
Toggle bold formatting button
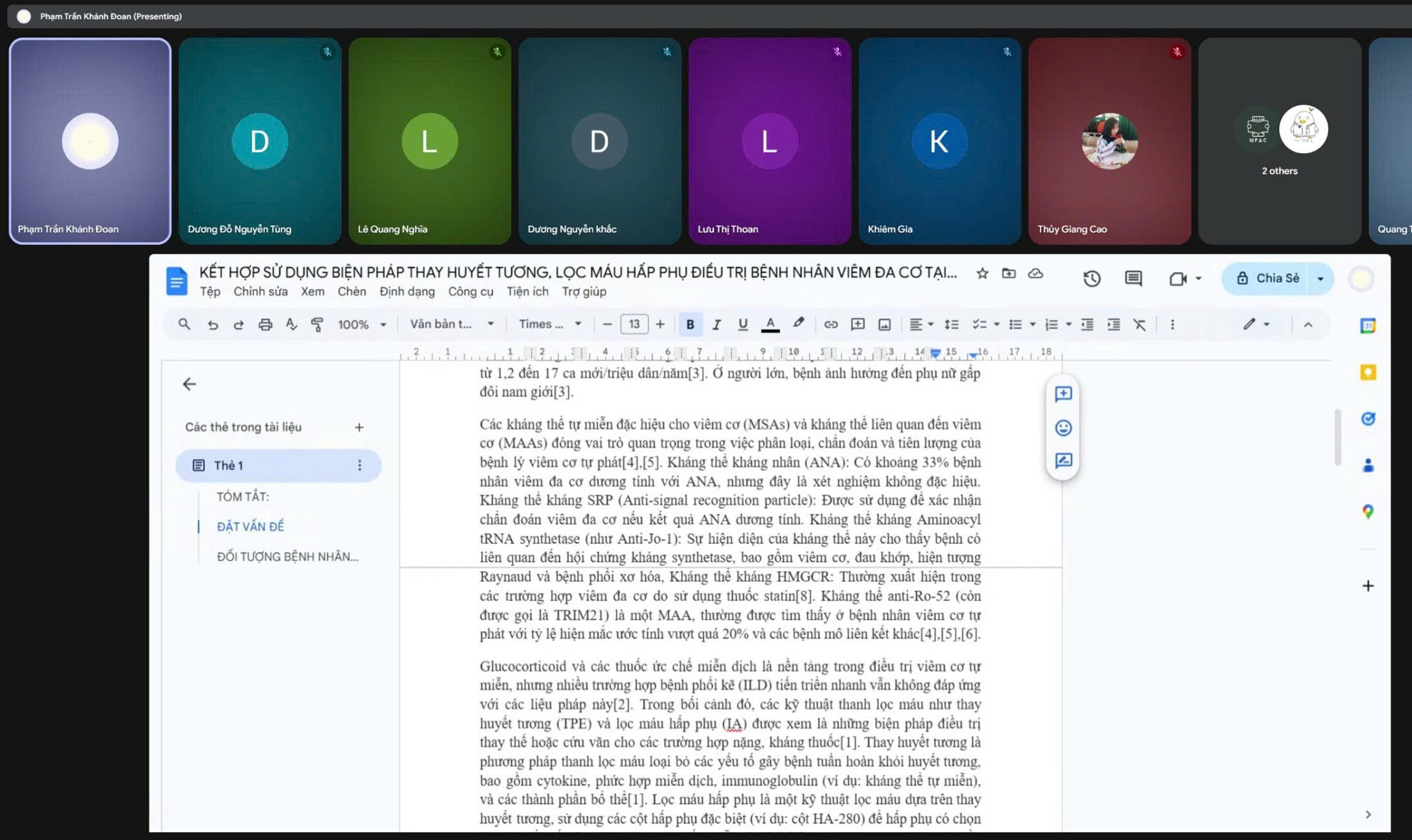tap(690, 324)
